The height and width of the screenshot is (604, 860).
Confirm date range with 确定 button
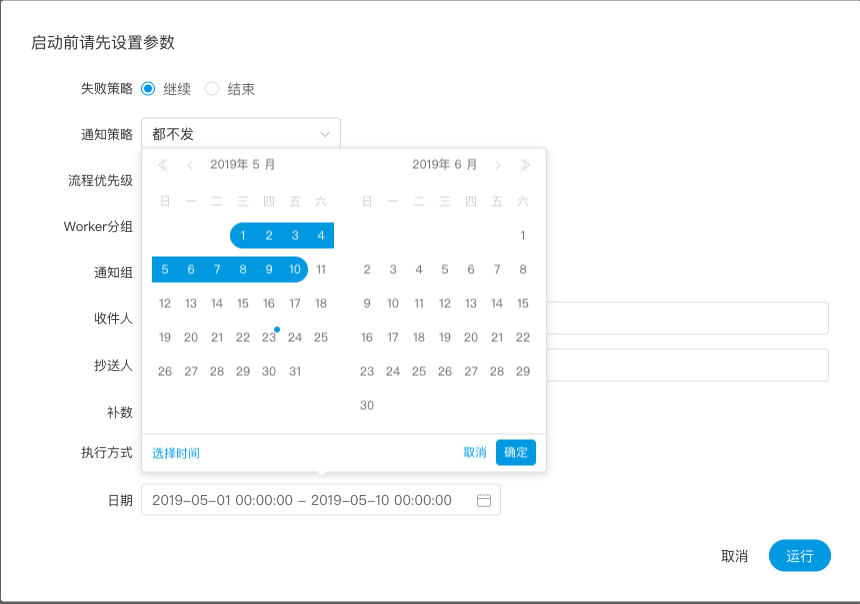tap(516, 453)
